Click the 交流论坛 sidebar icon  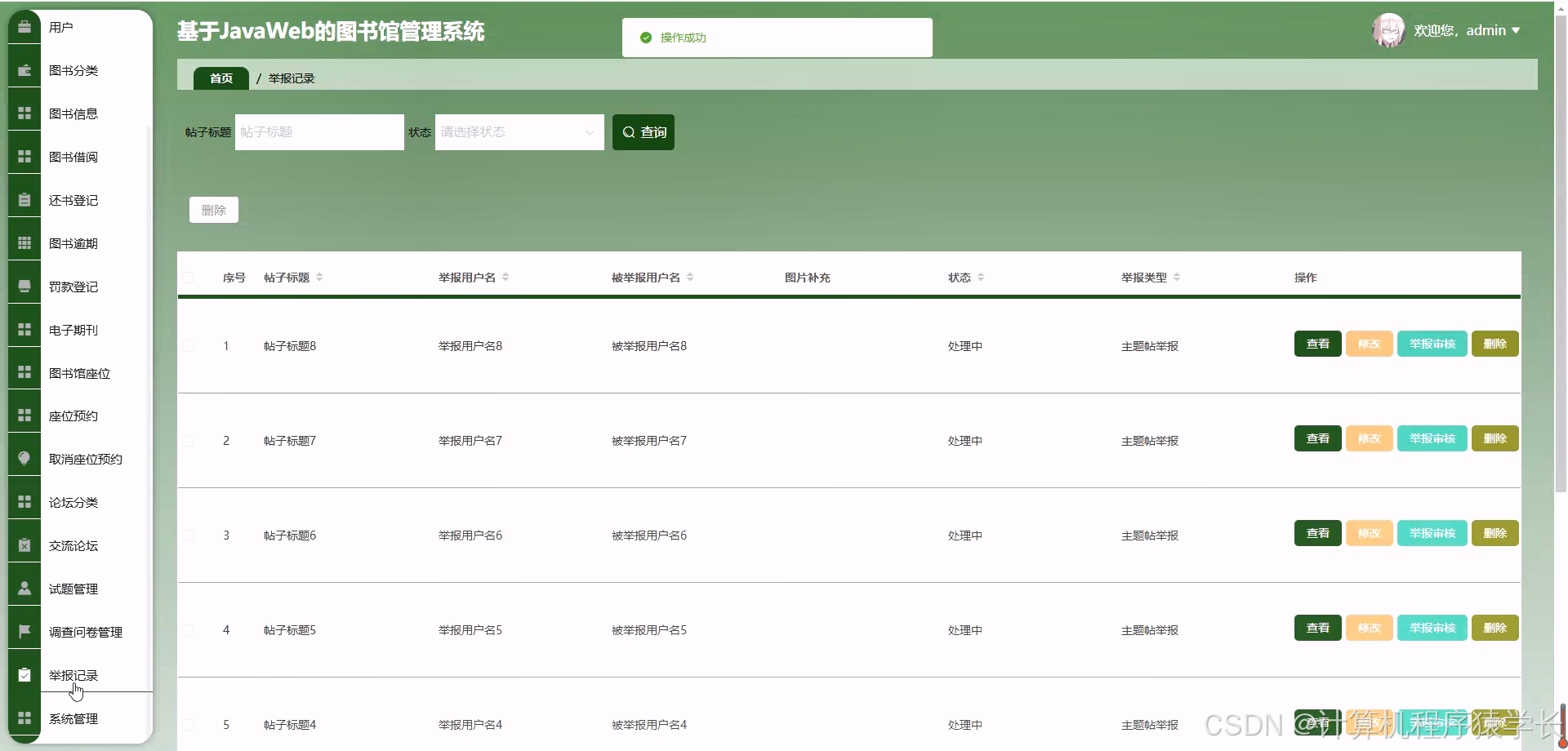point(24,545)
